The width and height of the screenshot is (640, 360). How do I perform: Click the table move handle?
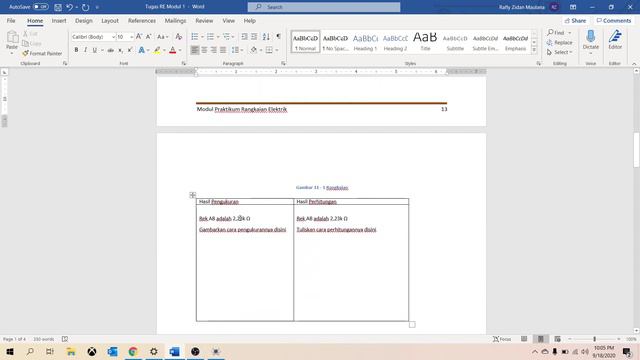click(x=193, y=195)
